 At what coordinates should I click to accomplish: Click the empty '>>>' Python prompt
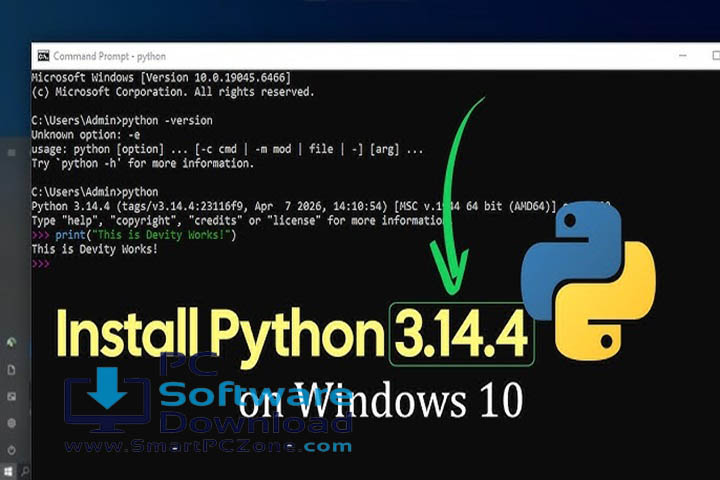(x=40, y=264)
